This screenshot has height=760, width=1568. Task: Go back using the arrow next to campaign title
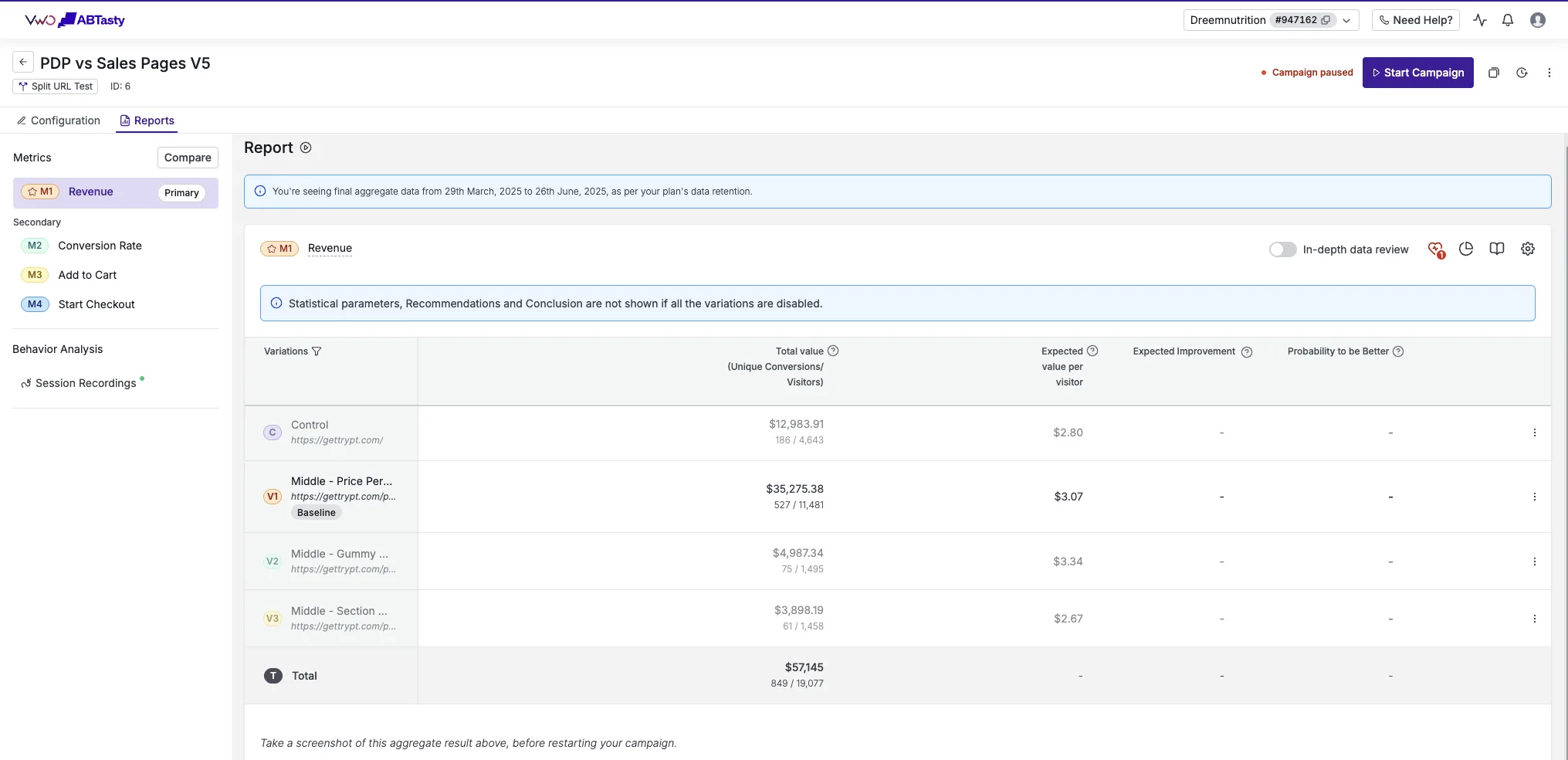23,62
